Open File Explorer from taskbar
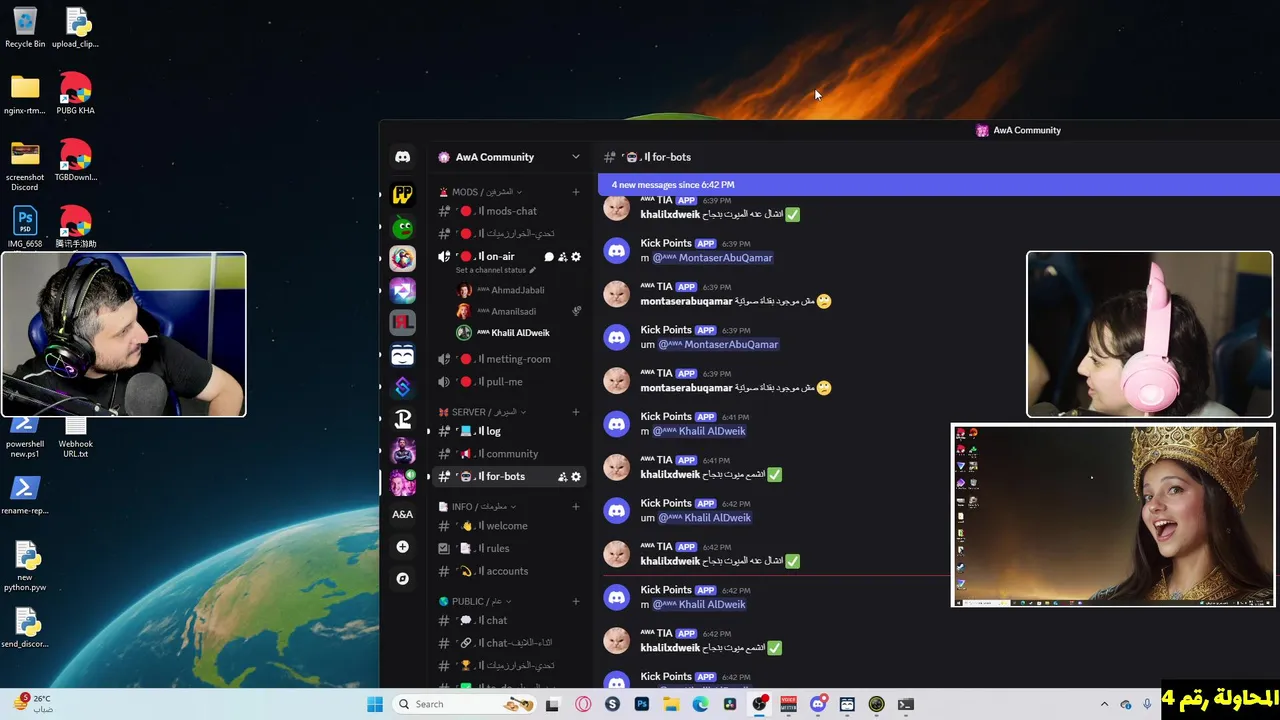This screenshot has width=1280, height=720. [x=671, y=704]
